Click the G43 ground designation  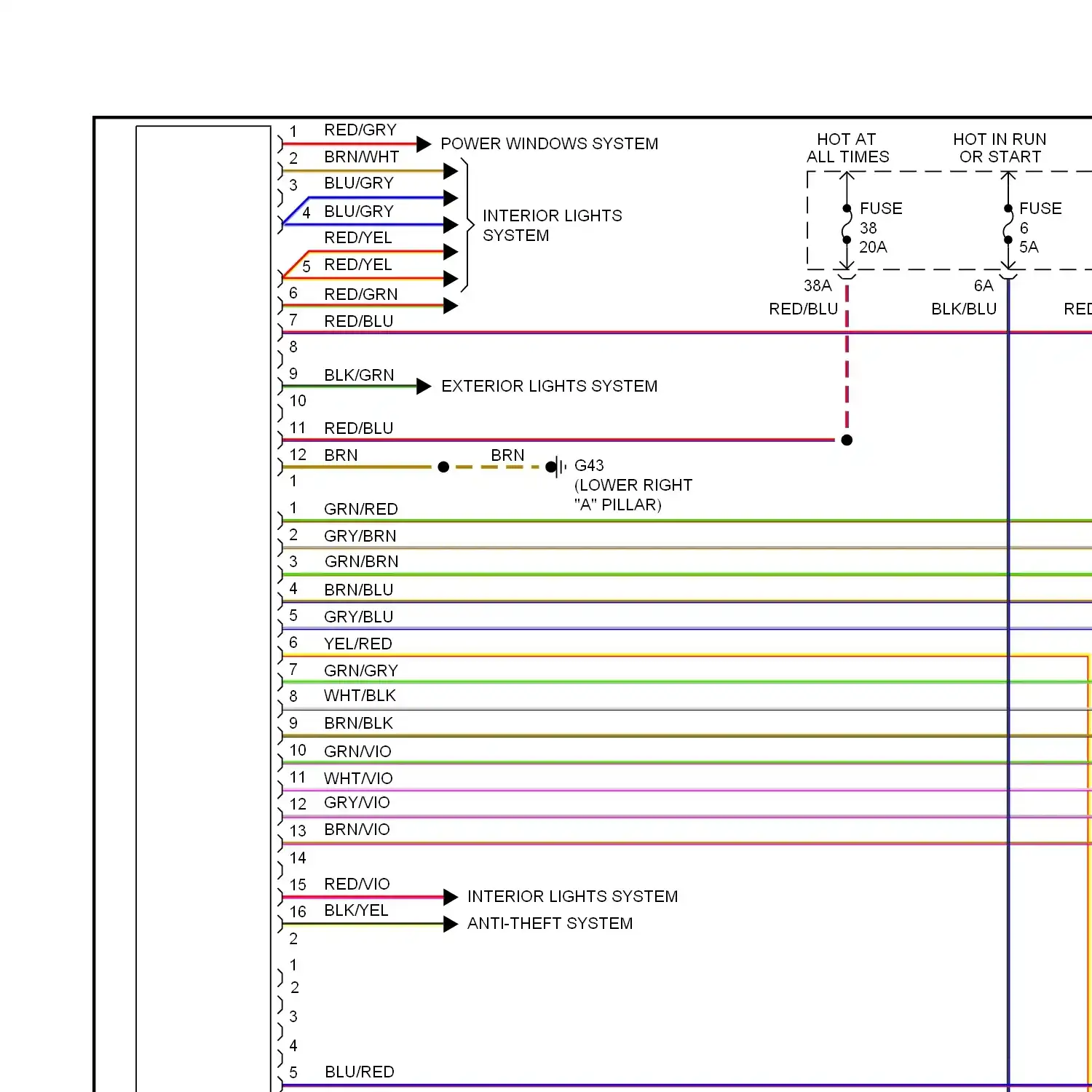point(589,465)
